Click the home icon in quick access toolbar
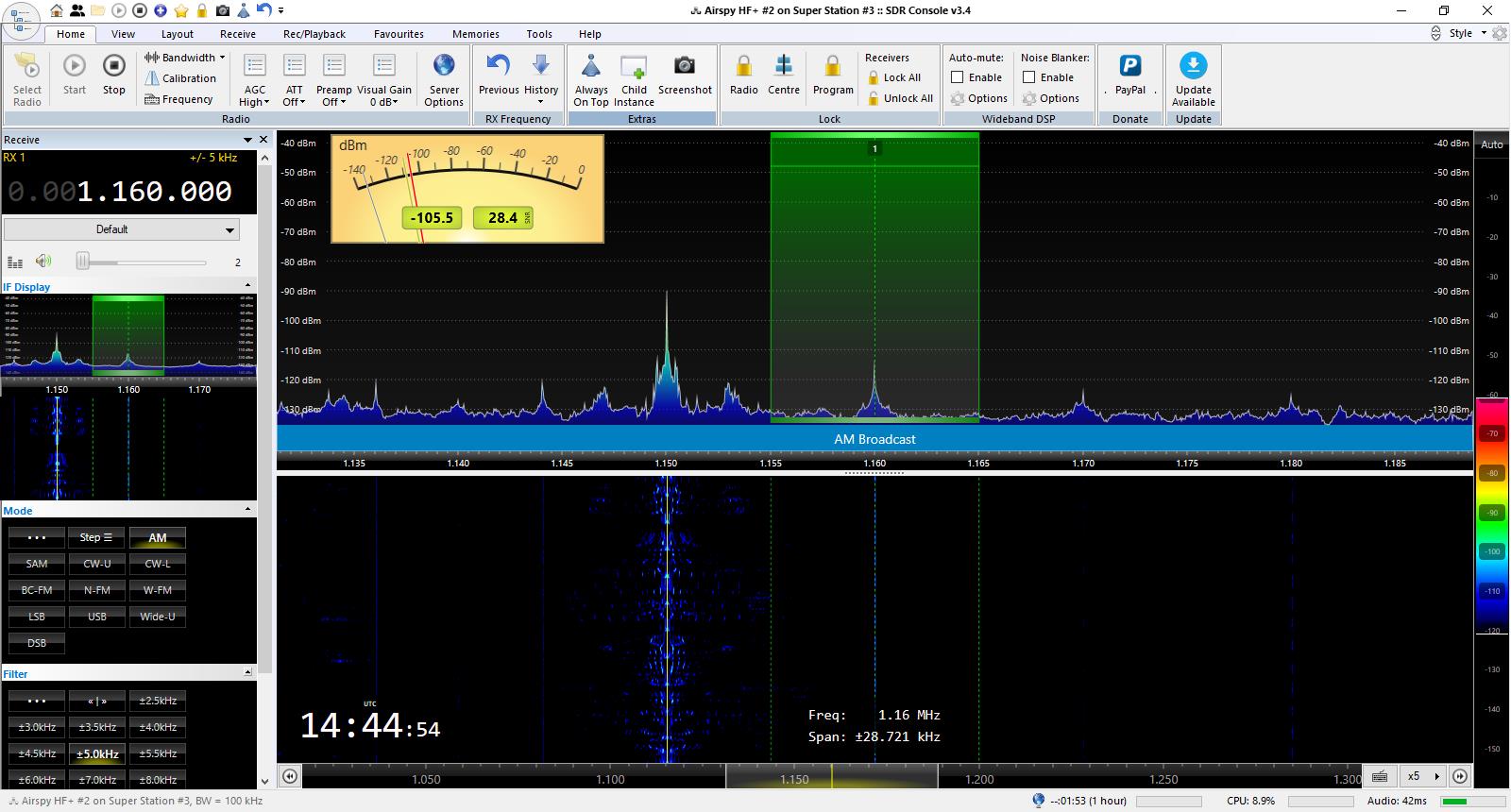 [59, 10]
